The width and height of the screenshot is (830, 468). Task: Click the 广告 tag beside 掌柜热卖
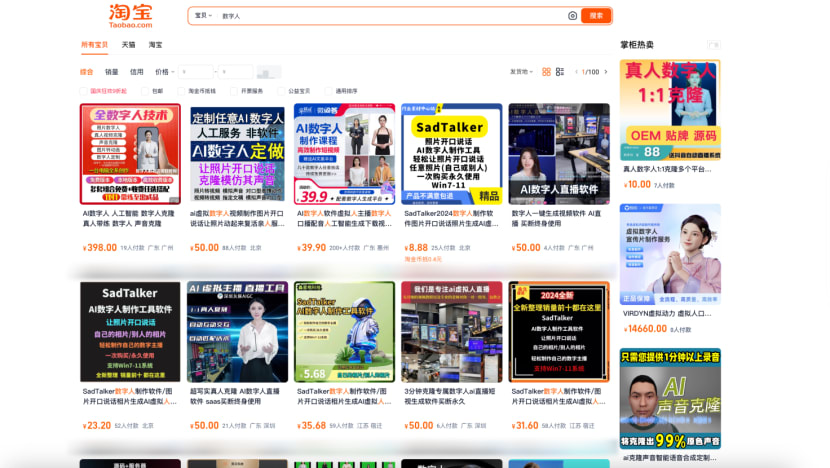(x=713, y=45)
